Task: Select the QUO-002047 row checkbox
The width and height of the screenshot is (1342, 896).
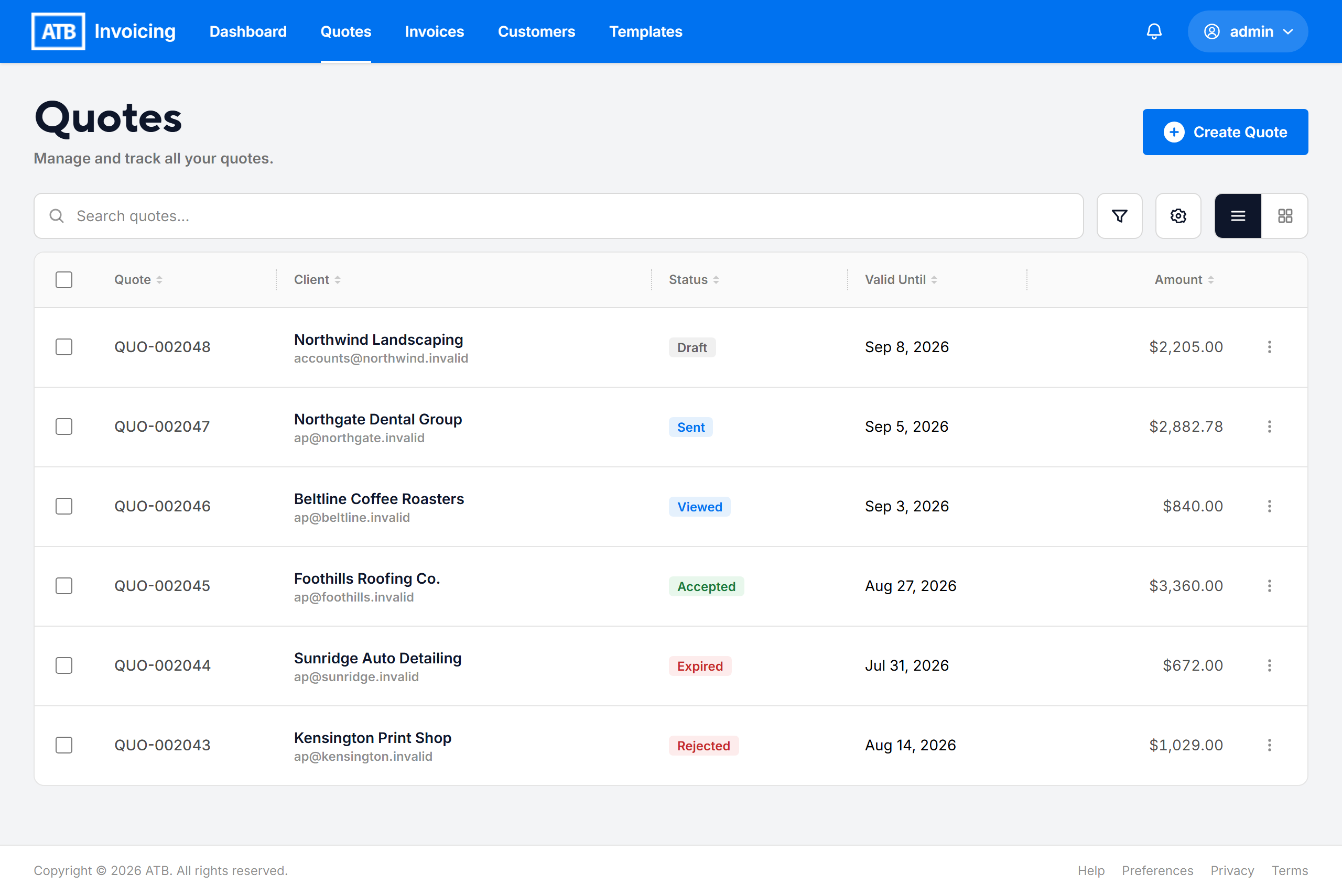Action: coord(64,427)
